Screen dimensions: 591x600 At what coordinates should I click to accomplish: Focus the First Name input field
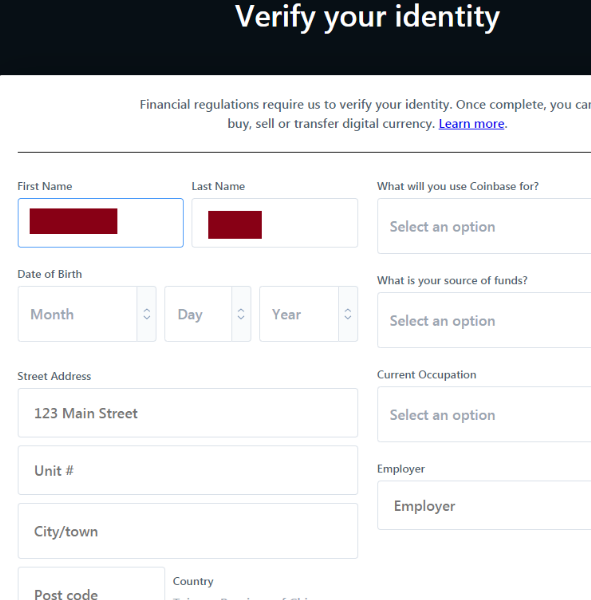pyautogui.click(x=101, y=223)
